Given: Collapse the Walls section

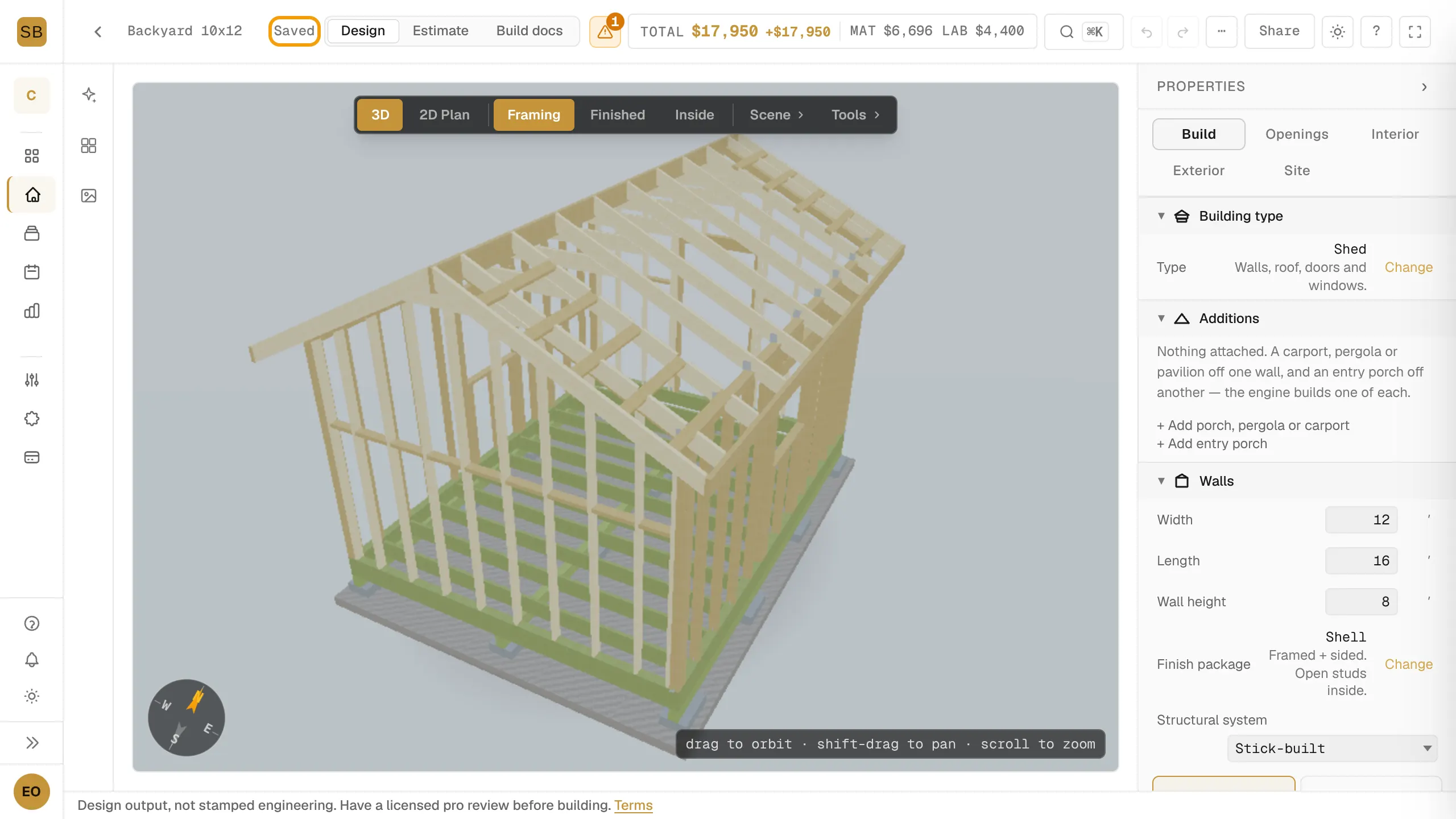Looking at the screenshot, I should click(1161, 481).
